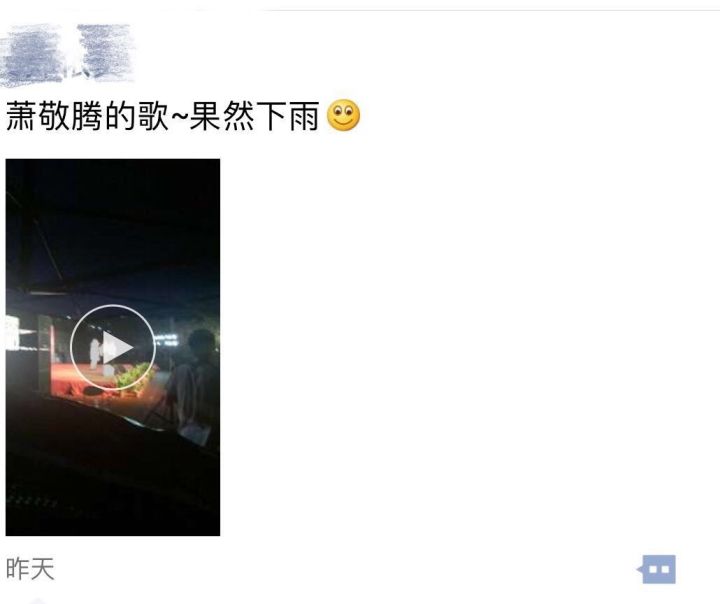Open the blurred poster username
Viewport: 720px width, 604px height.
click(68, 54)
